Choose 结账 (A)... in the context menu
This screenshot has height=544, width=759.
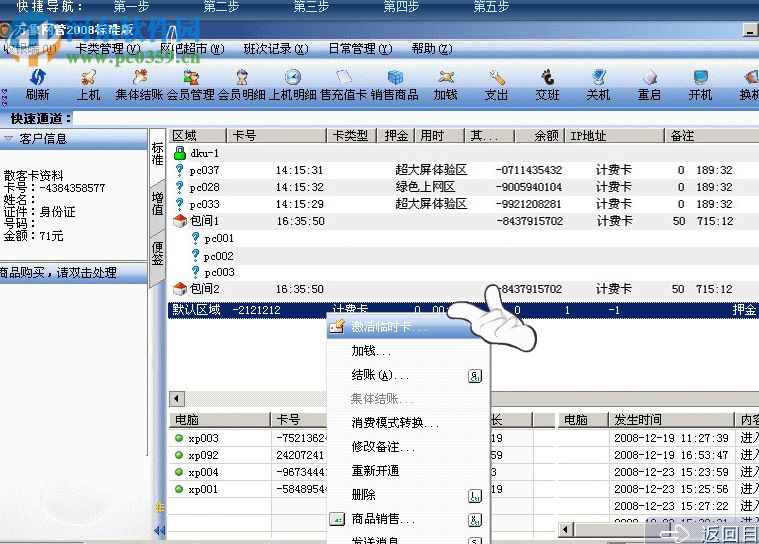(x=408, y=375)
